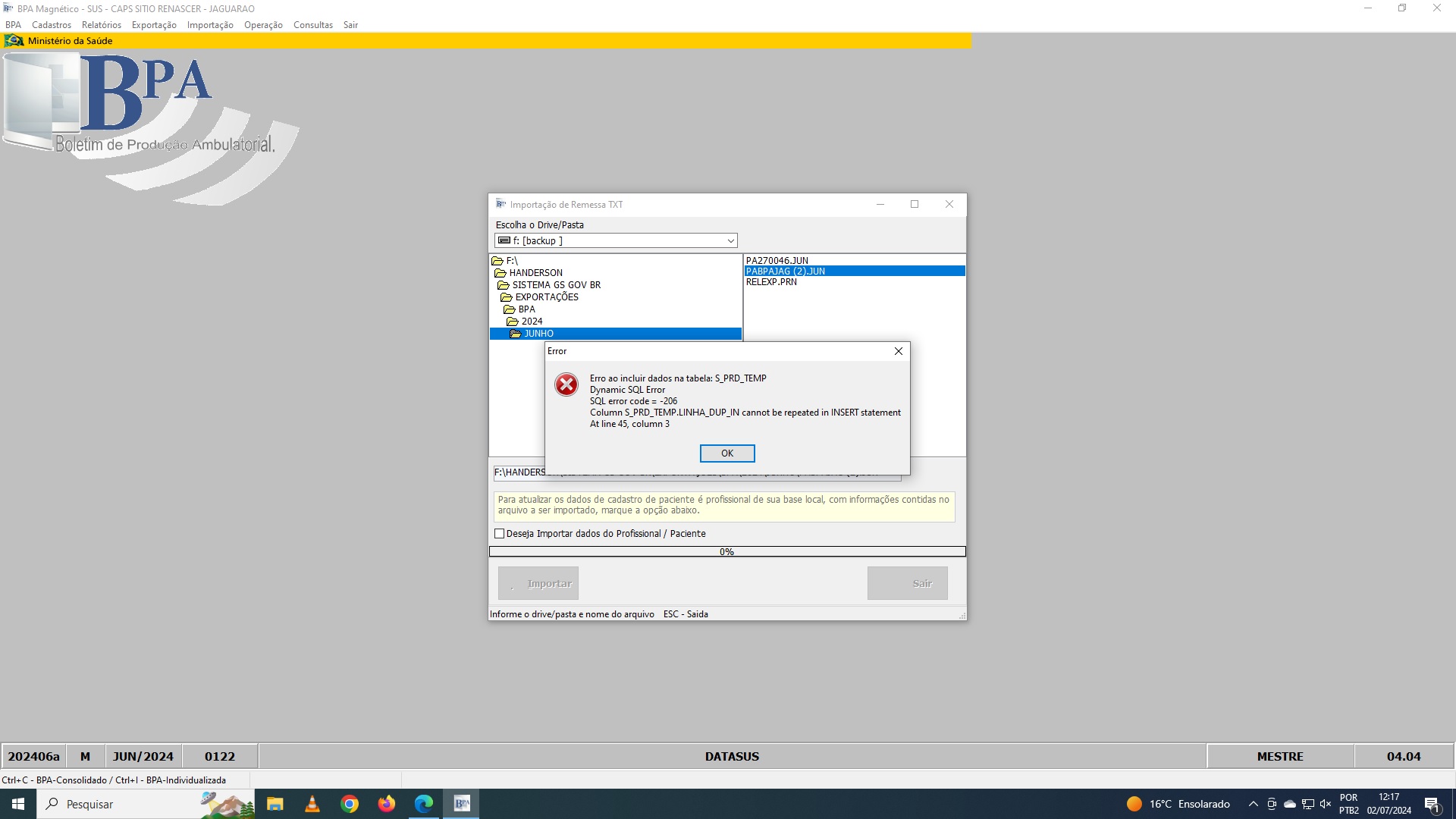Select the F:\ root folder
The height and width of the screenshot is (819, 1456).
point(512,261)
